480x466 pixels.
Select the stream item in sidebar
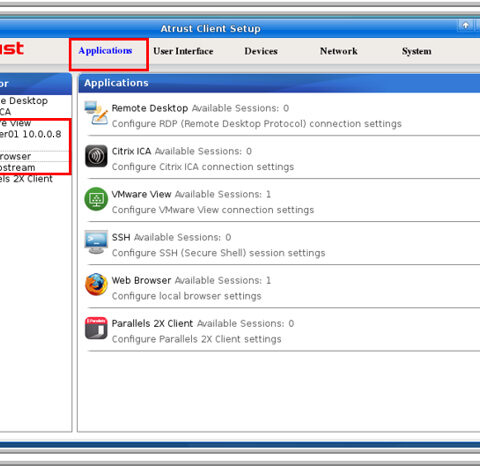[x=17, y=168]
